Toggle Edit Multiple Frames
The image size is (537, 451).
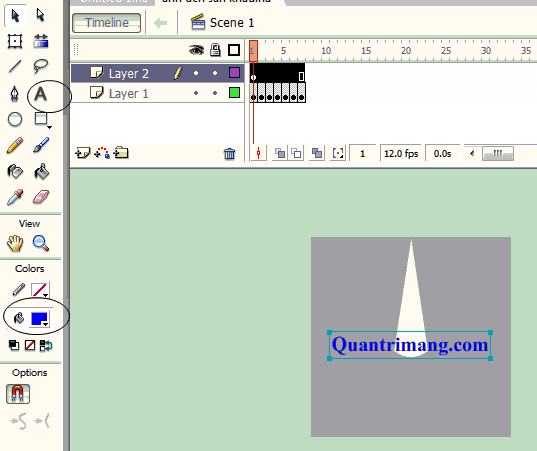click(x=317, y=153)
